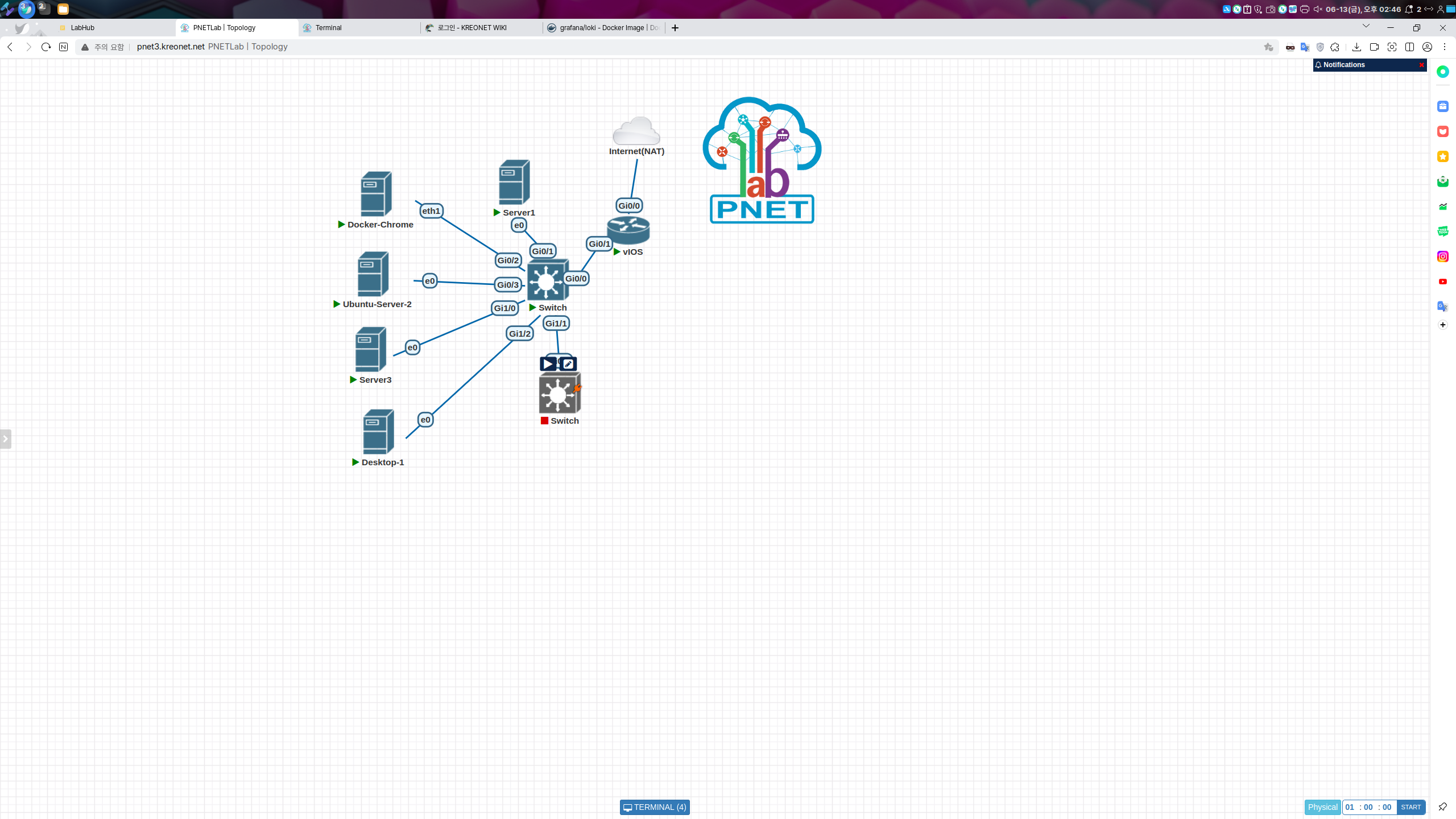The width and height of the screenshot is (1456, 819).
Task: Expand the left sidebar arrow
Action: (6, 439)
